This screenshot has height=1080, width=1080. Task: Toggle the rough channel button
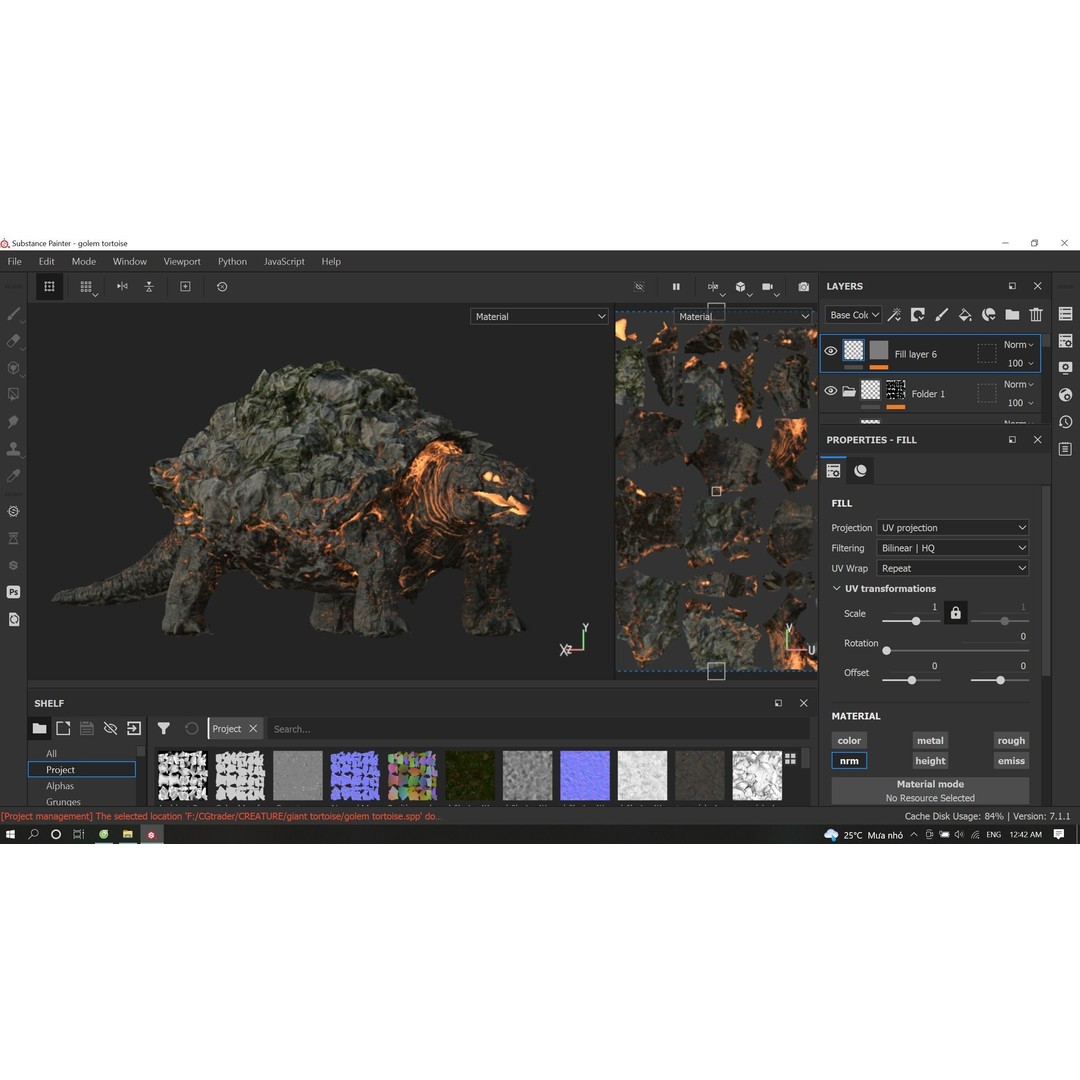tap(1011, 740)
